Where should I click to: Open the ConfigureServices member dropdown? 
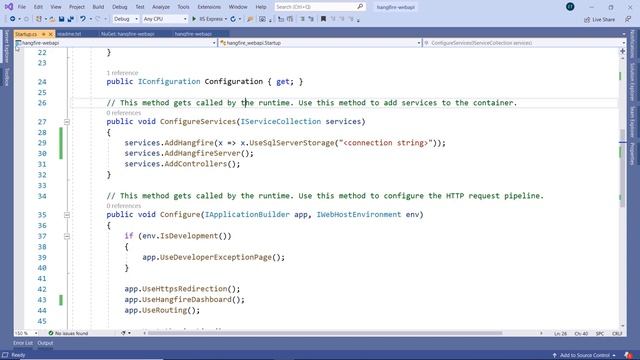pyautogui.click(x=524, y=43)
